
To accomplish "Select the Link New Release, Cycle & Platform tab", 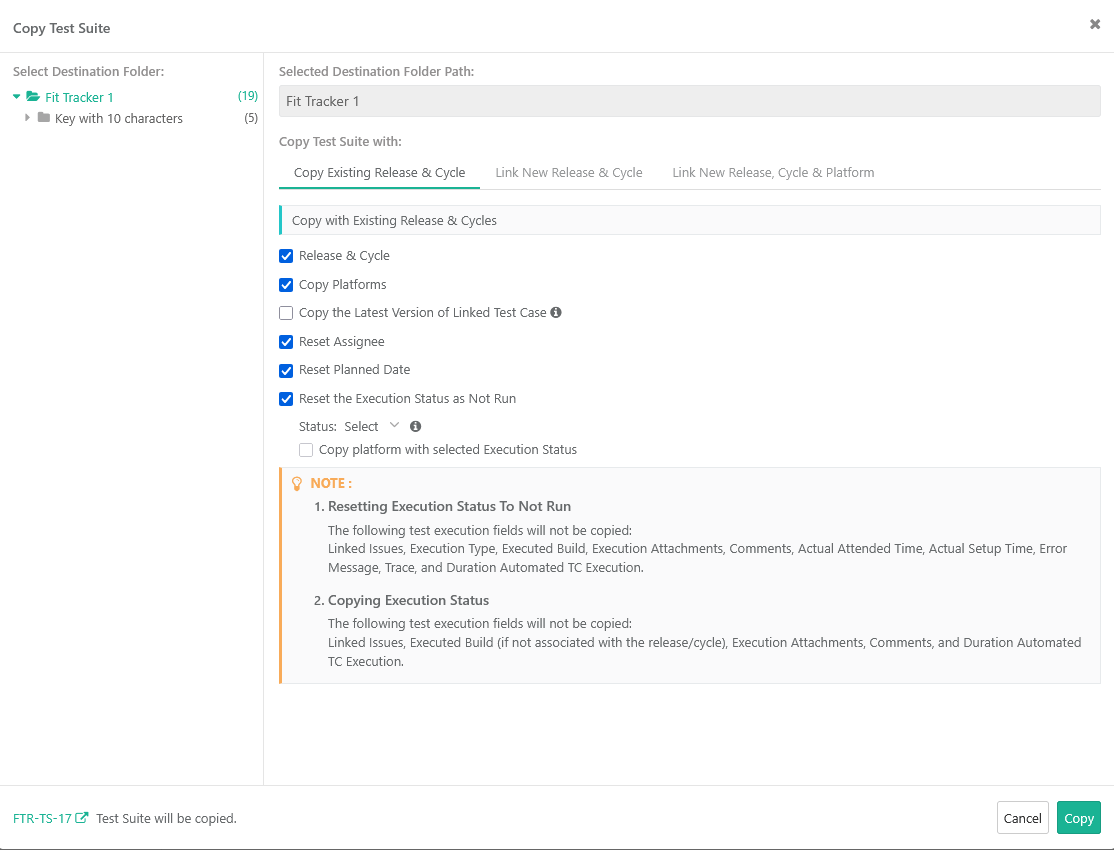I will 772,172.
